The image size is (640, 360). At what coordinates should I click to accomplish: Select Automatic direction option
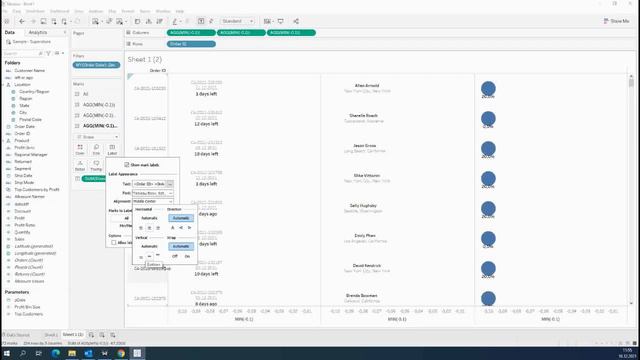point(181,218)
